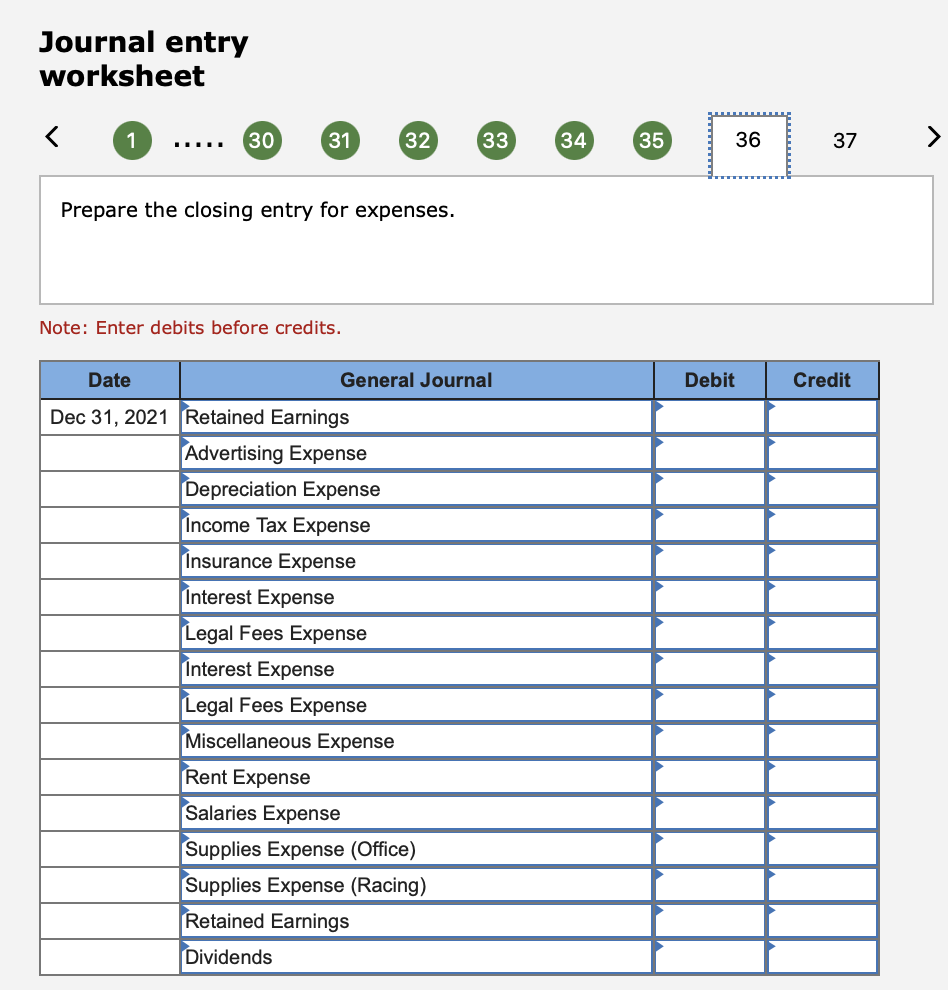The width and height of the screenshot is (948, 990).
Task: Click the page 1 circle button
Action: click(131, 141)
